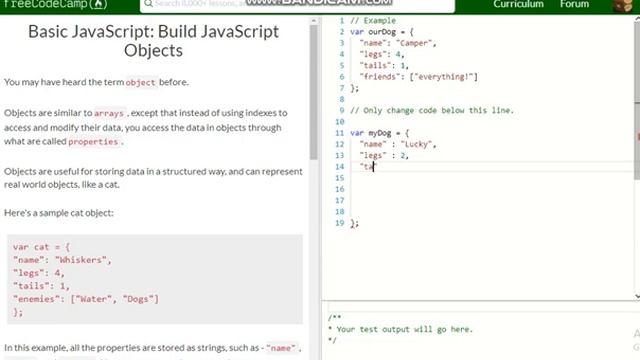
Task: Open the user profile avatar
Action: (x=622, y=5)
